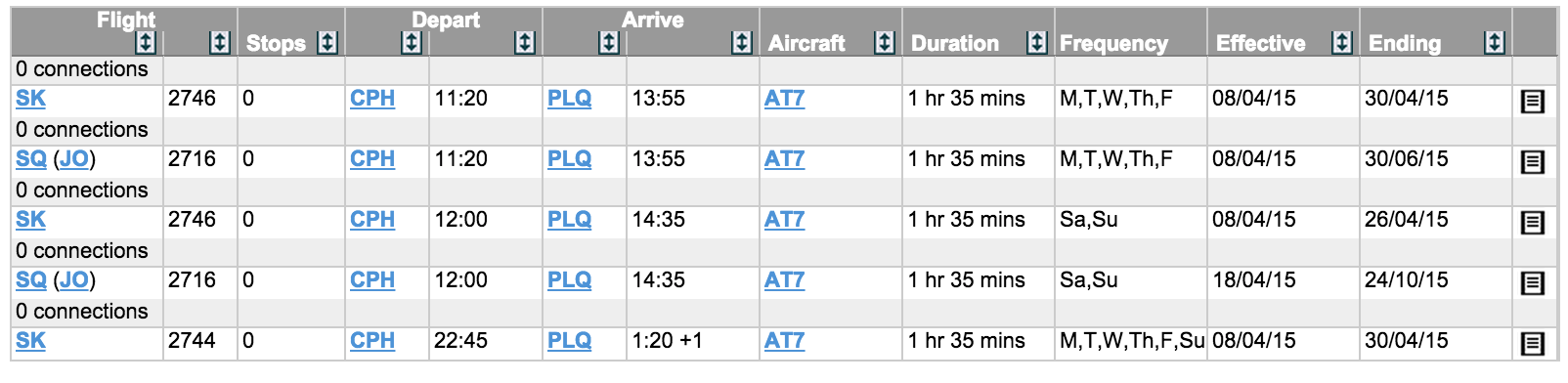Image resolution: width=1568 pixels, height=383 pixels.
Task: Click the Frequency column header
Action: click(1113, 43)
